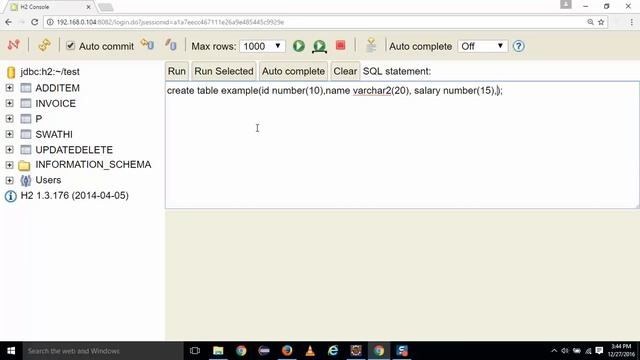Click the INFORMATION_SCHEMA folder icon
The height and width of the screenshot is (360, 640).
(x=24, y=165)
